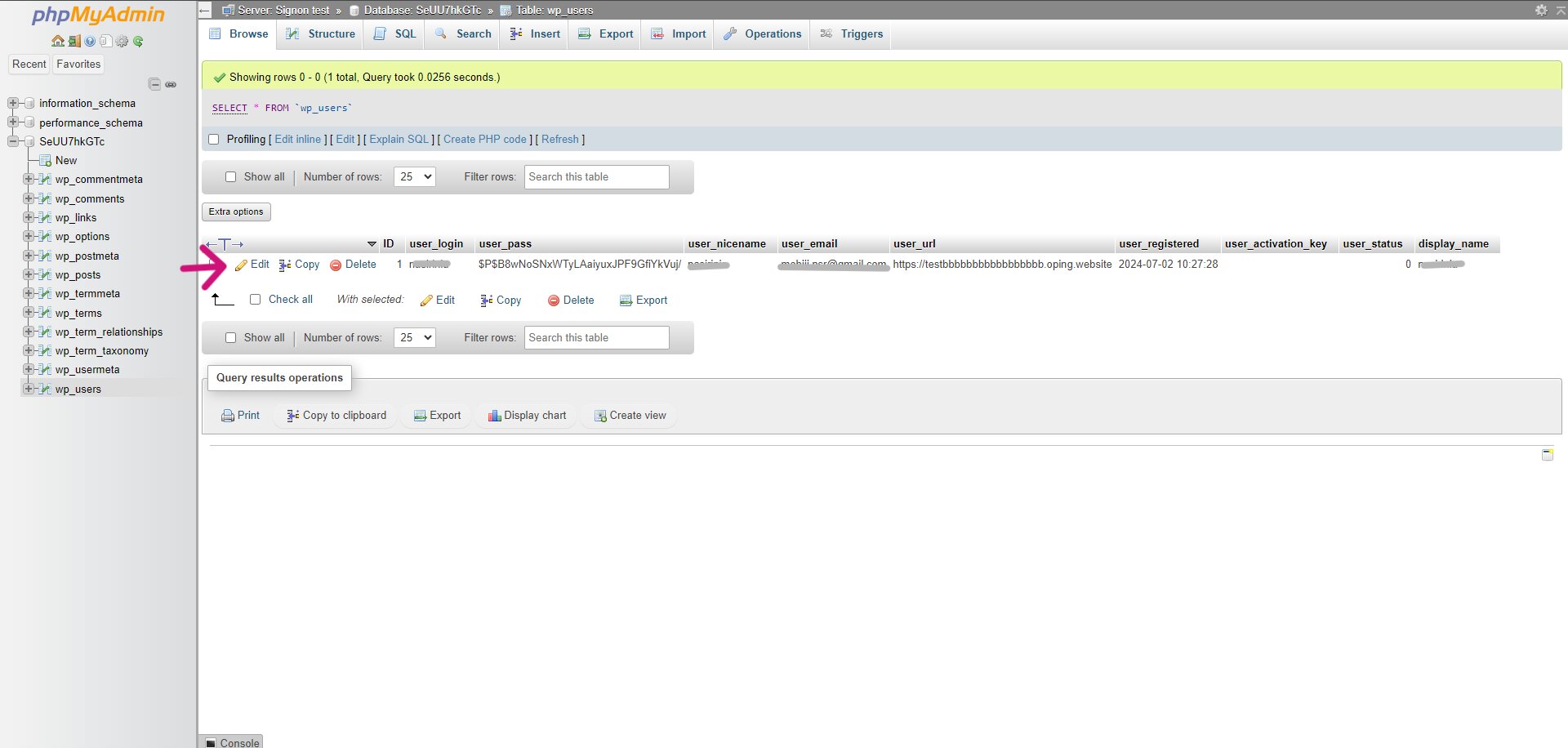
Task: Click the pencil Edit icon in row 1
Action: (241, 265)
